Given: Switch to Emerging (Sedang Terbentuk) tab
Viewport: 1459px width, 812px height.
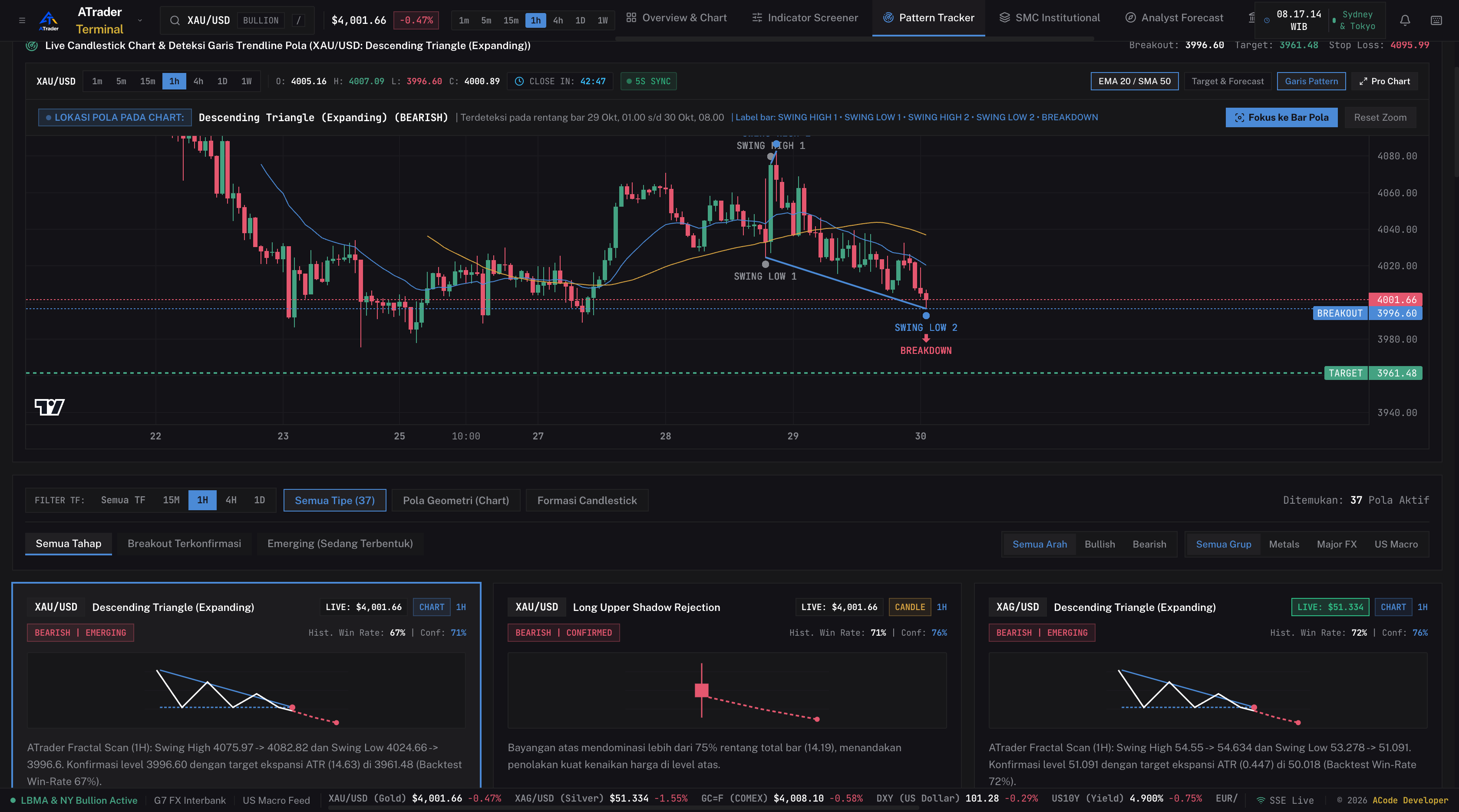Looking at the screenshot, I should 340,544.
